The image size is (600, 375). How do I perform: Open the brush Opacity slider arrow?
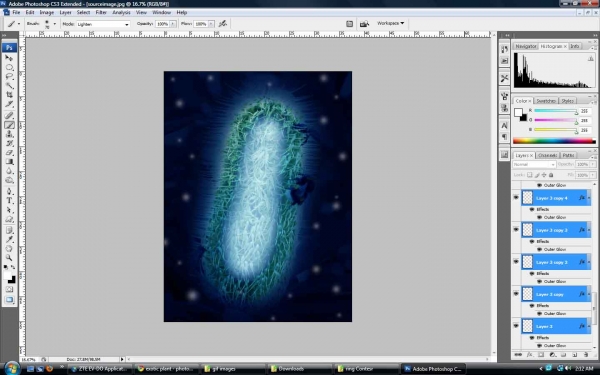(173, 24)
